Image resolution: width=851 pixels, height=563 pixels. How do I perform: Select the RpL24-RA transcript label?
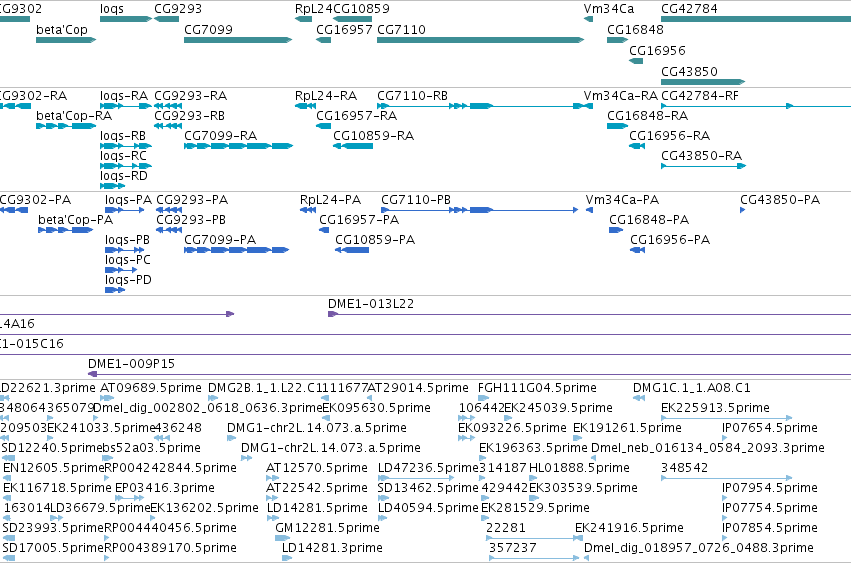click(326, 96)
